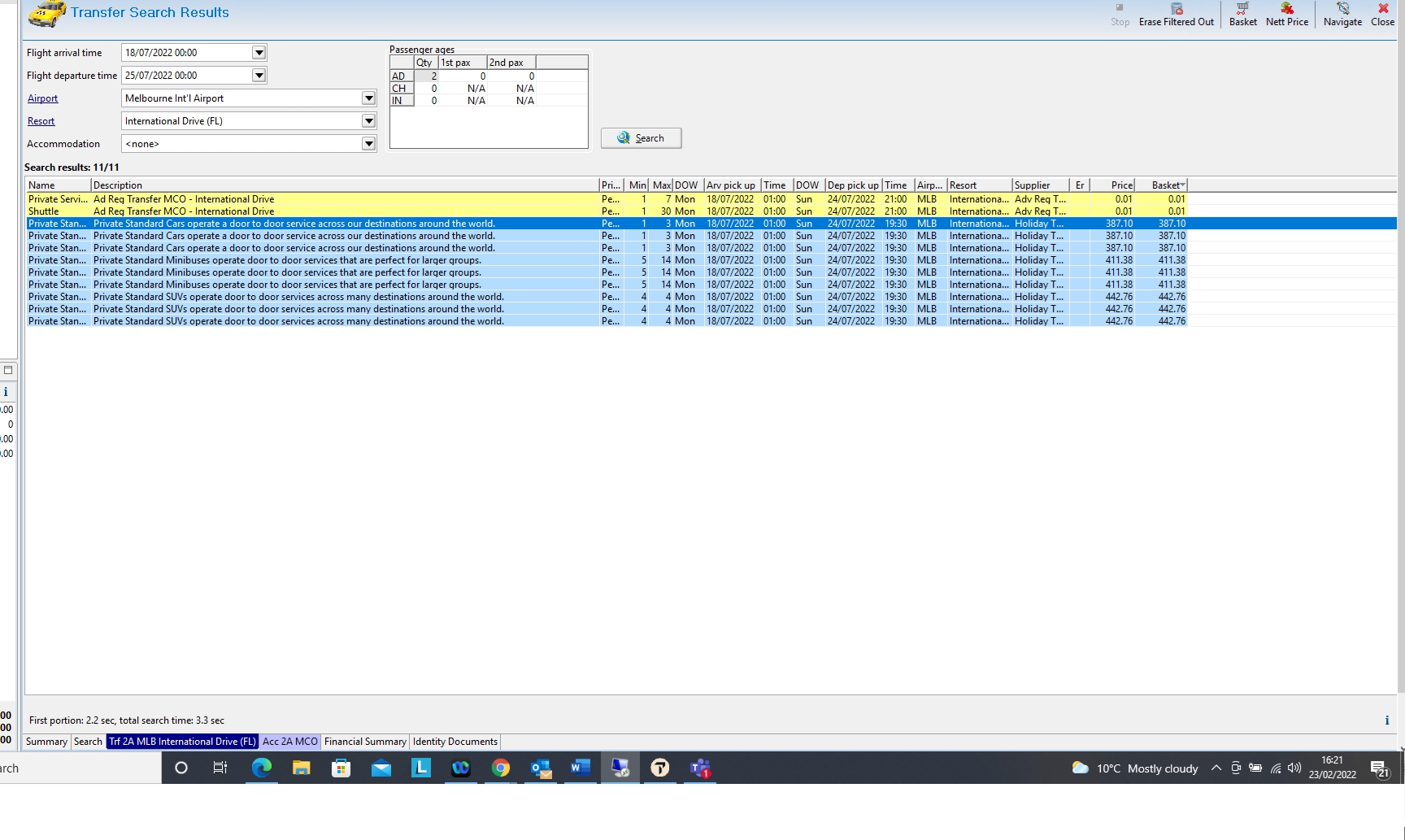Click the Resort column header in results
The image size is (1405, 840).
point(979,185)
